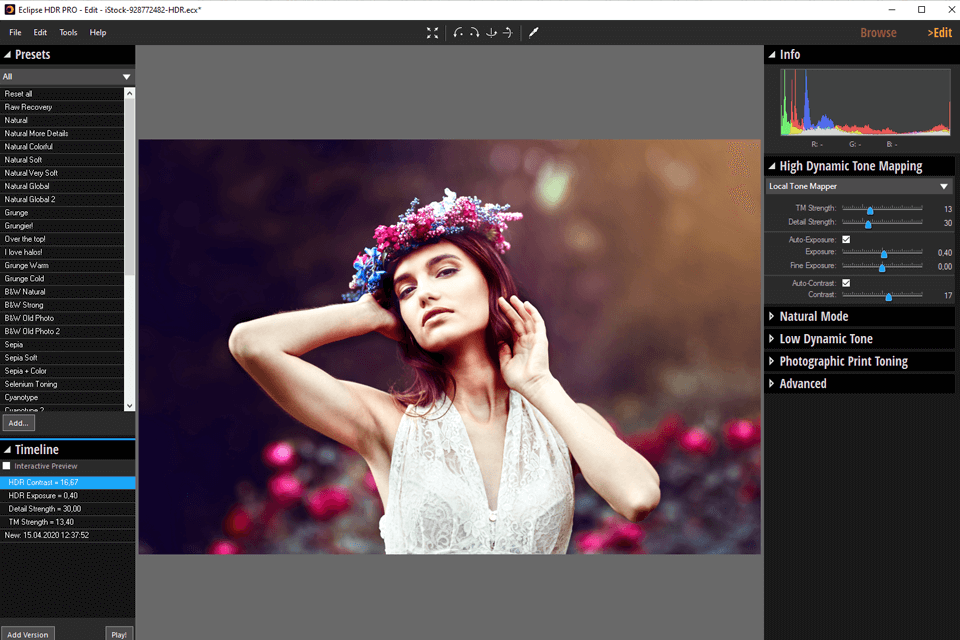Open the Tools menu
The width and height of the screenshot is (960, 640).
pyautogui.click(x=68, y=33)
